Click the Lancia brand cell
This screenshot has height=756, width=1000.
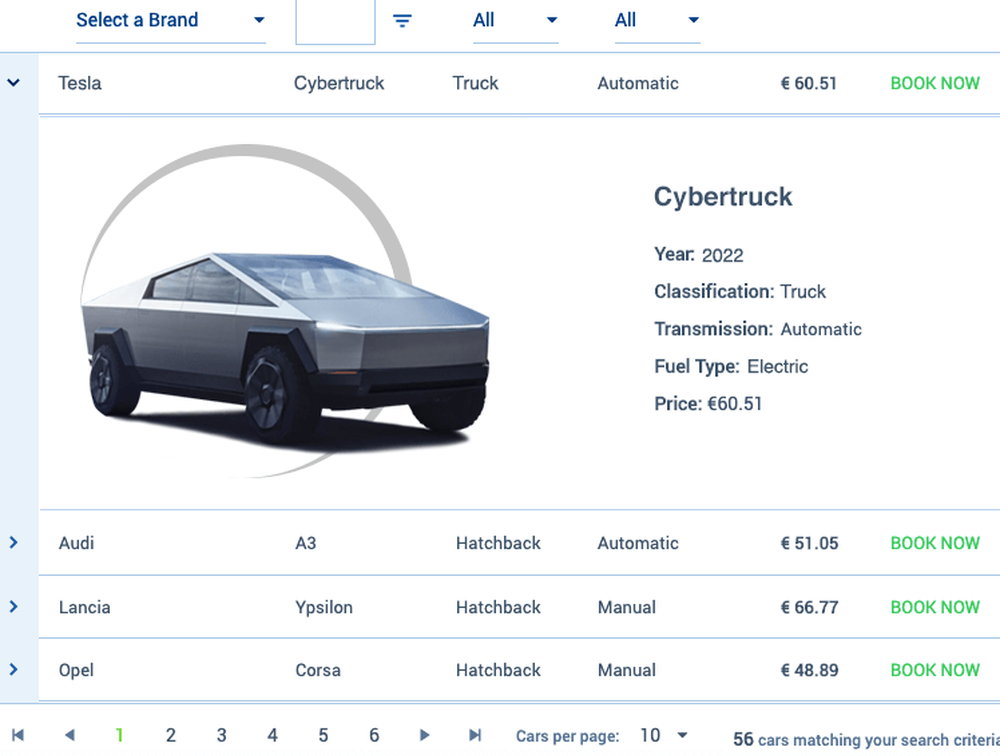coord(84,607)
